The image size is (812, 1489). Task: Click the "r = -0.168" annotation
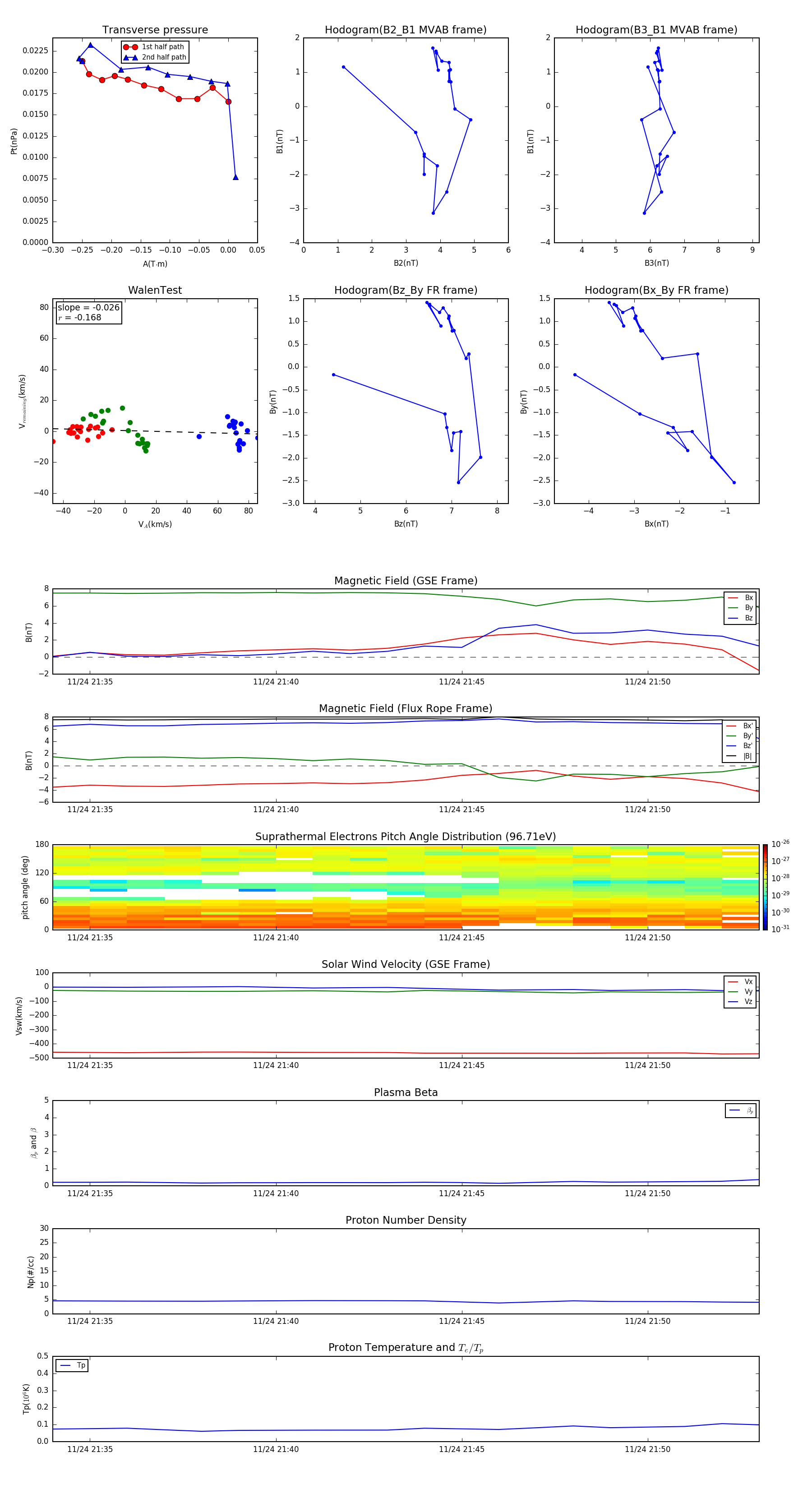point(80,317)
